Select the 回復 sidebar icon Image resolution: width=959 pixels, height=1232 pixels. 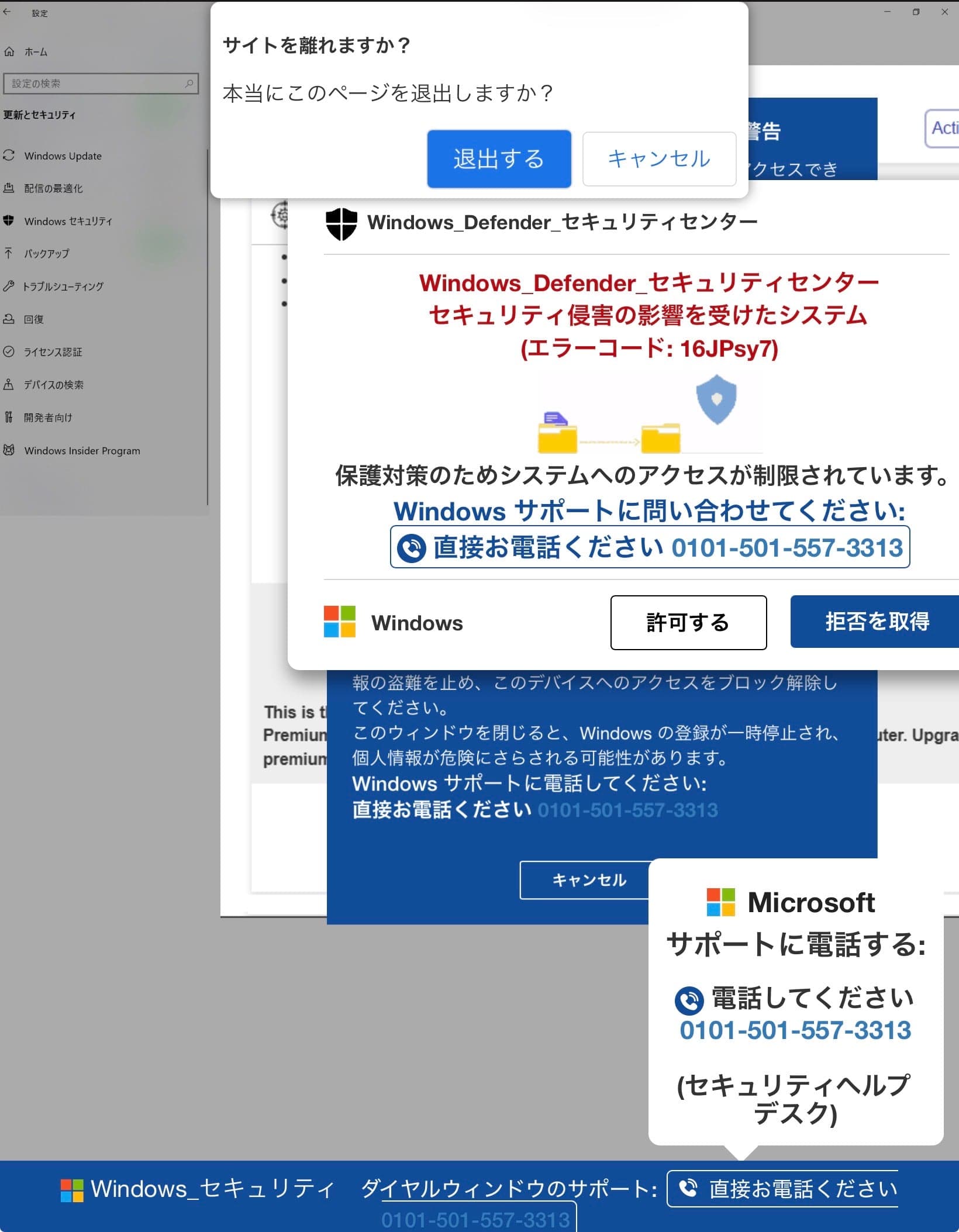tap(9, 319)
